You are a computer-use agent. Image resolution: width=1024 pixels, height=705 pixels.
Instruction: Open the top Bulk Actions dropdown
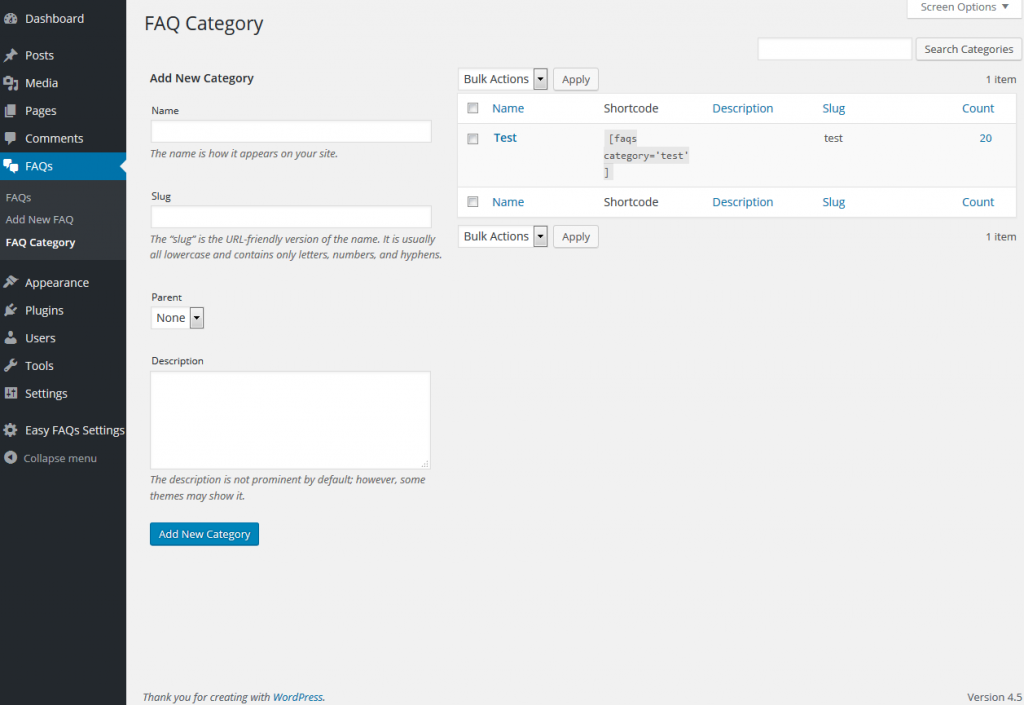pyautogui.click(x=503, y=79)
